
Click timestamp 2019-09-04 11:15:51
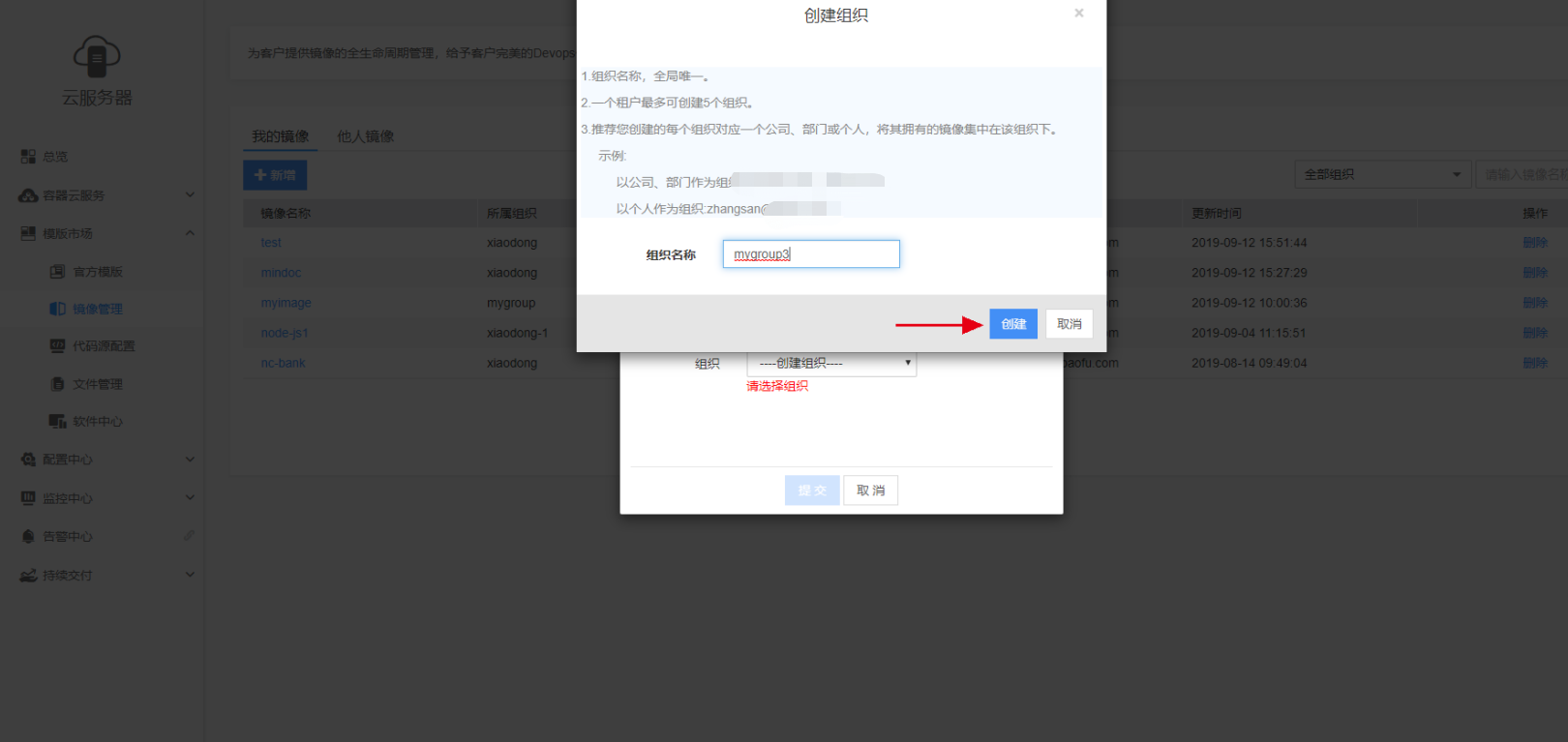pyautogui.click(x=1250, y=333)
